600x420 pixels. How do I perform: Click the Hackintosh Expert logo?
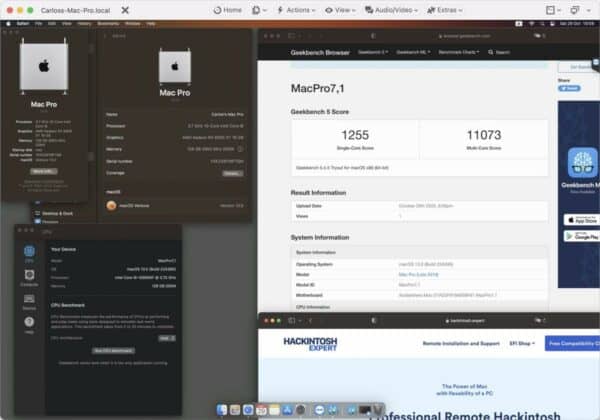[x=310, y=344]
